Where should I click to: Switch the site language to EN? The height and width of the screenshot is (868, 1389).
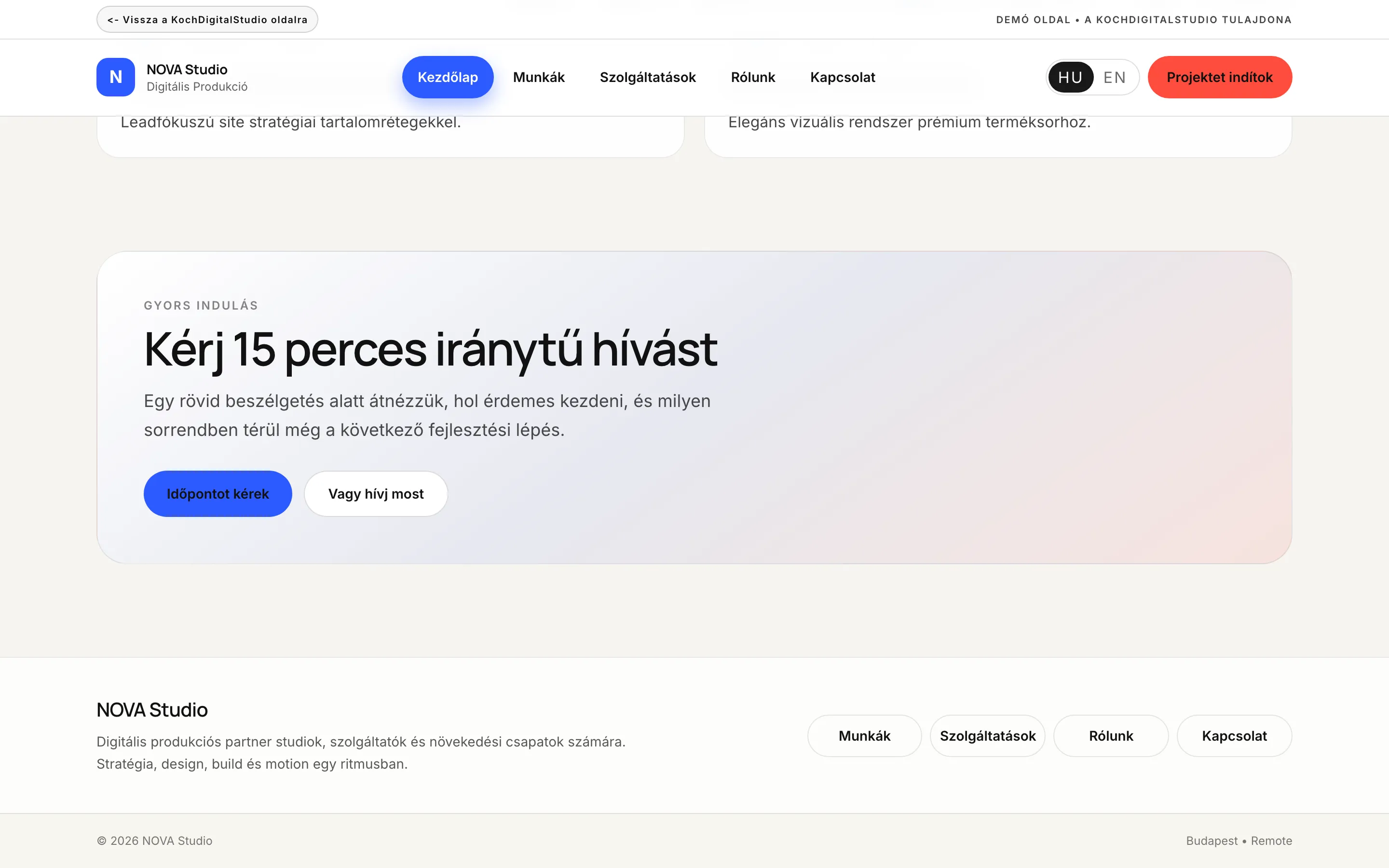(x=1115, y=77)
